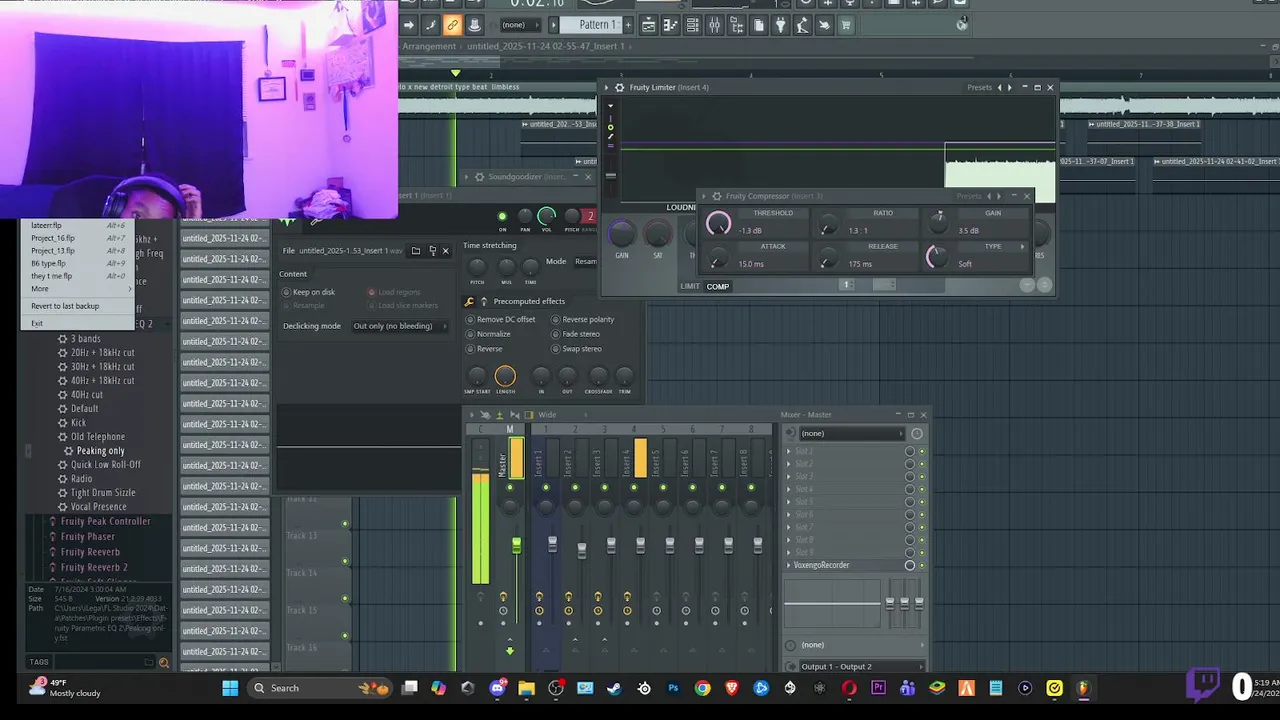Image resolution: width=1280 pixels, height=720 pixels.
Task: Expand Fruity Limiter window menu arrow
Action: tap(606, 87)
